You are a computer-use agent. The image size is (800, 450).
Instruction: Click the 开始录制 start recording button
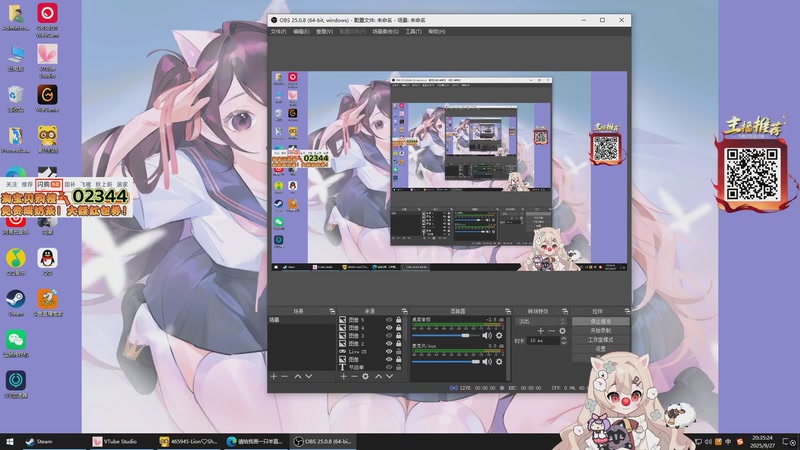coord(601,330)
